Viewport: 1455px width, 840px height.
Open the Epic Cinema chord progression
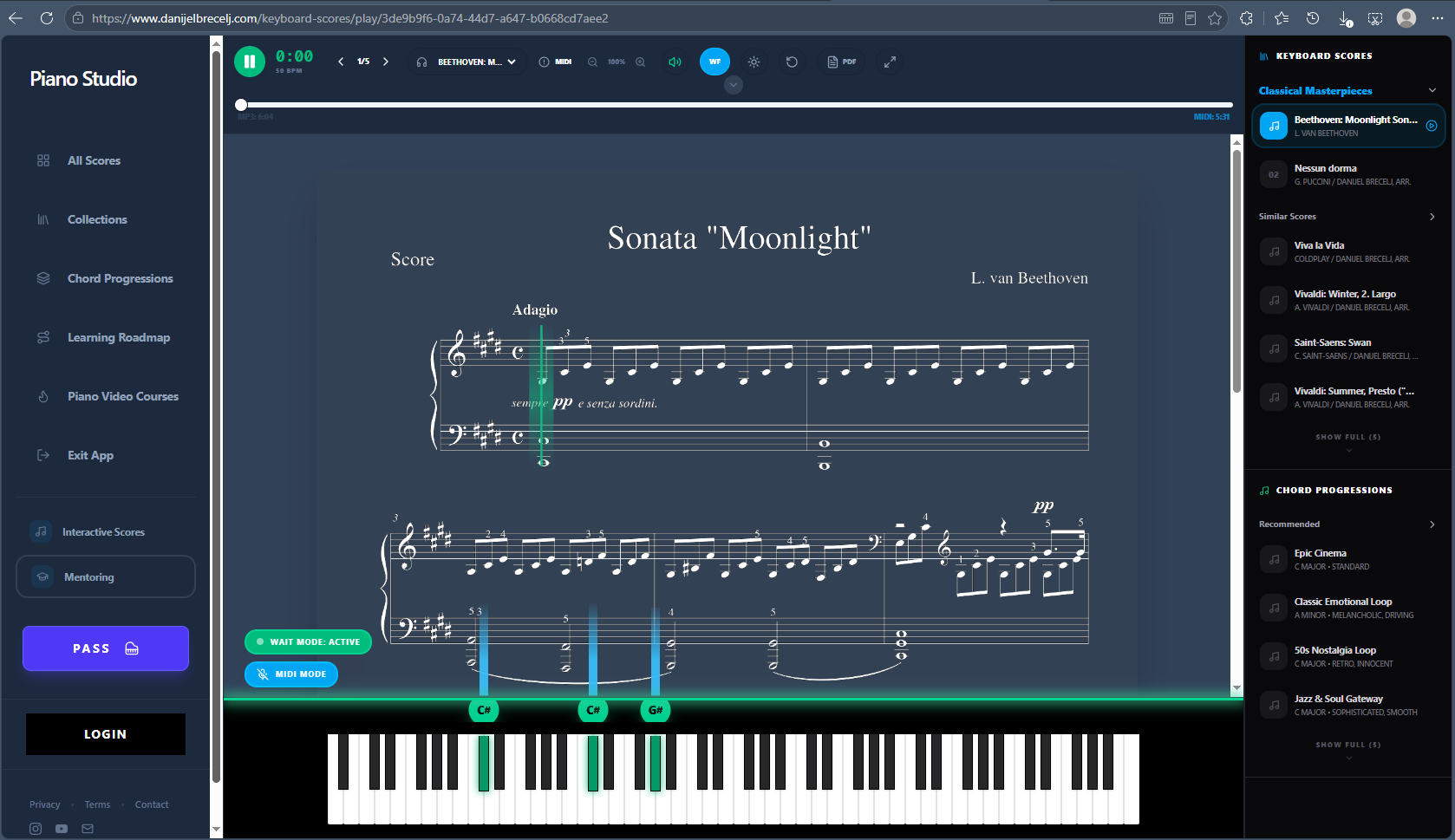click(1348, 559)
